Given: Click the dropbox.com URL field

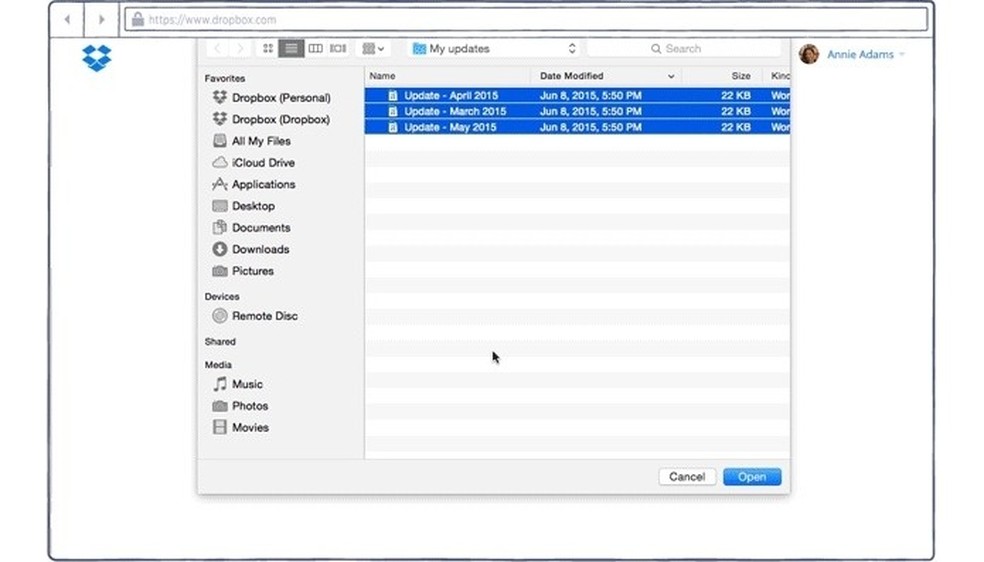Looking at the screenshot, I should click(x=526, y=19).
